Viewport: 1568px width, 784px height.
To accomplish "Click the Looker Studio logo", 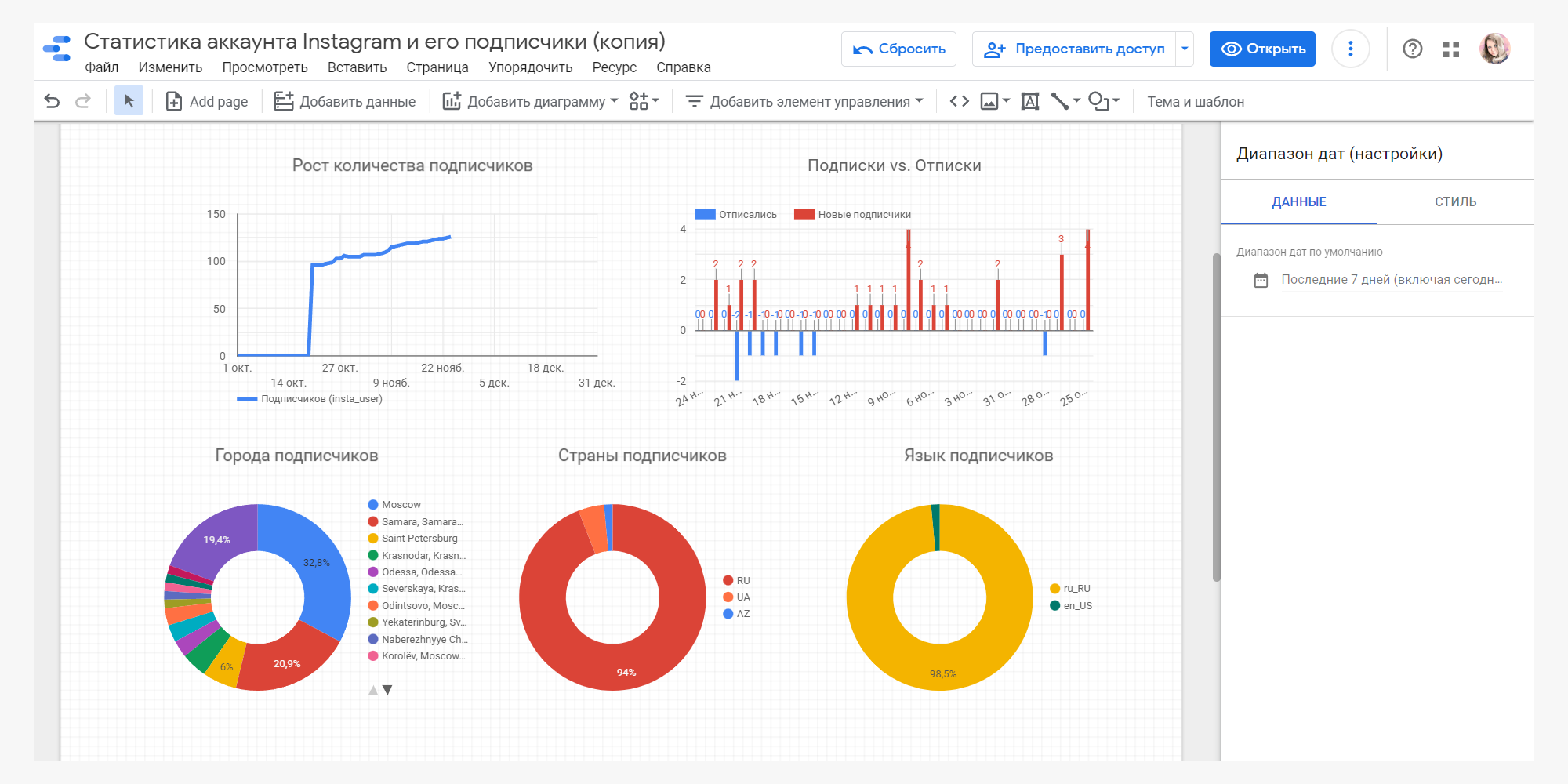I will coord(57,49).
